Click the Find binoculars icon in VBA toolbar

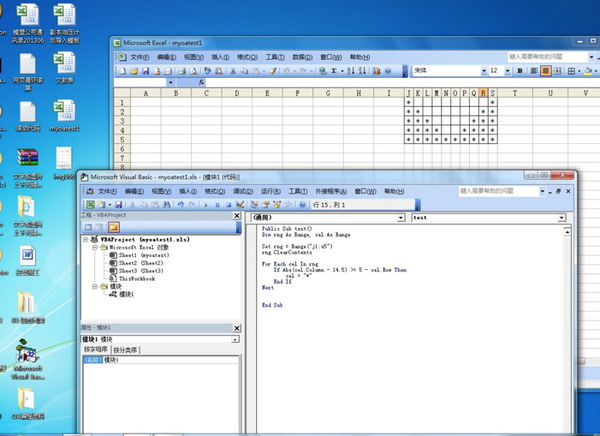tap(166, 205)
